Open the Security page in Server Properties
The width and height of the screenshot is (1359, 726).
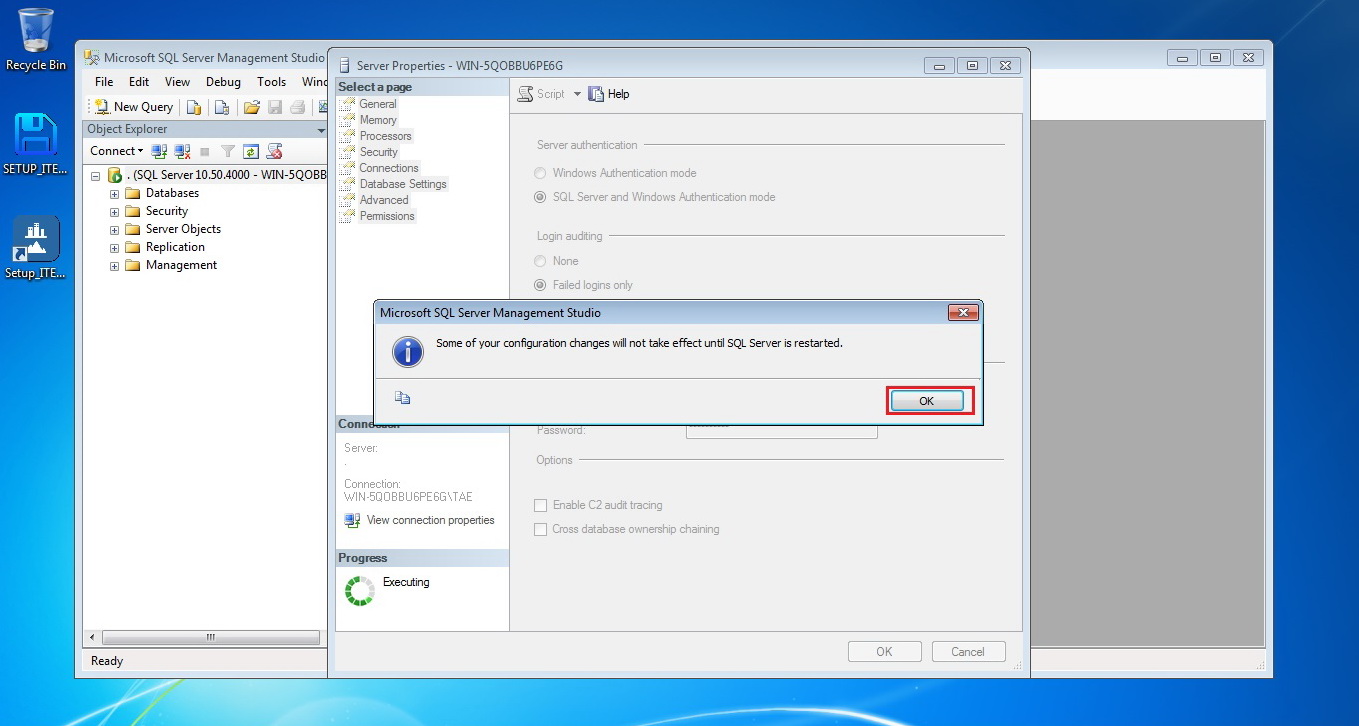[x=378, y=152]
